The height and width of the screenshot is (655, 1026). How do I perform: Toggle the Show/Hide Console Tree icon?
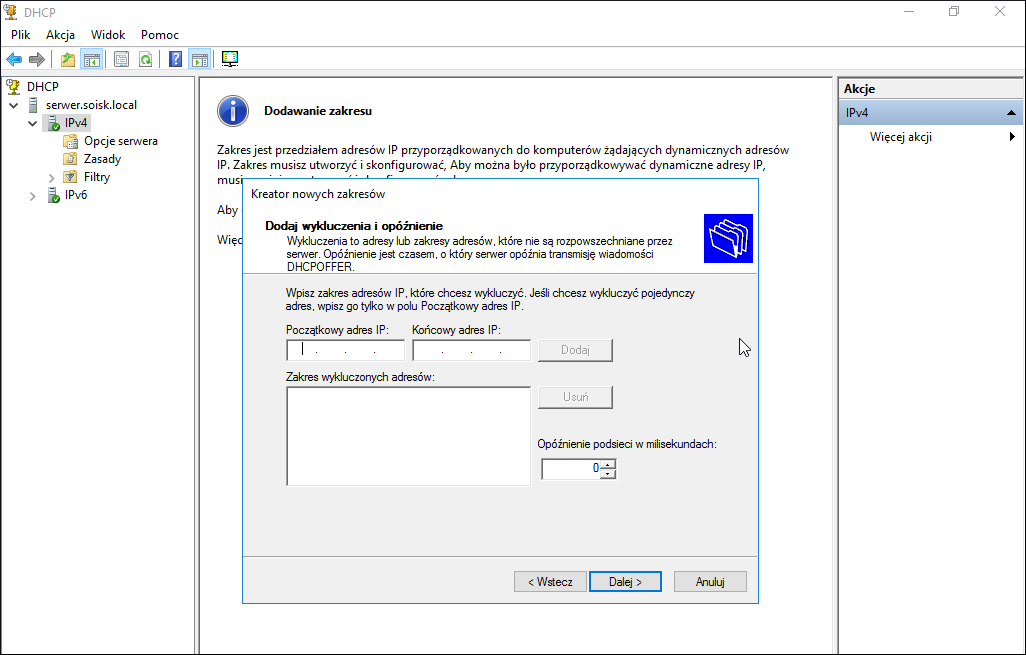92,60
